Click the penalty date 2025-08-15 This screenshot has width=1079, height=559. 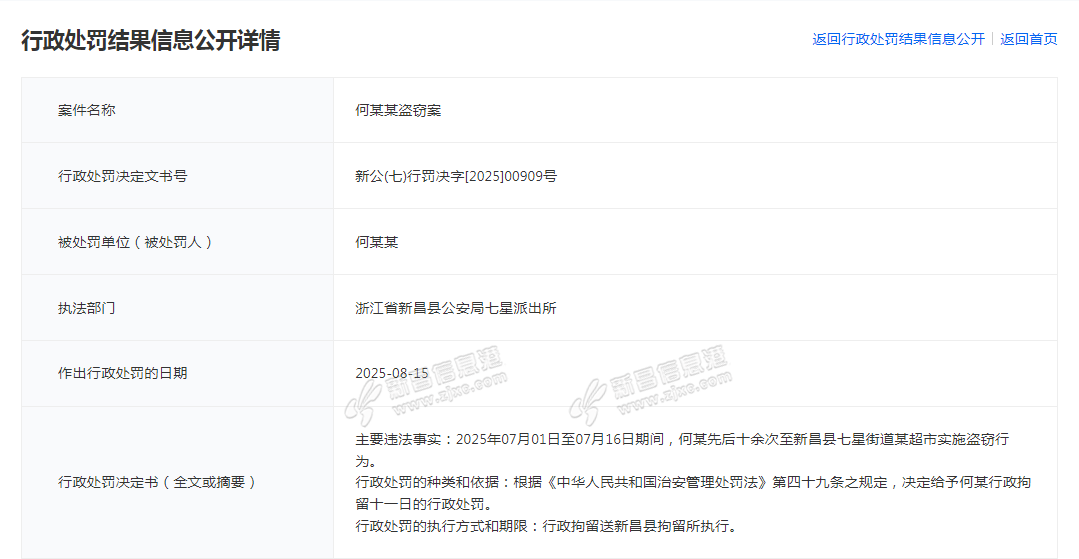392,373
